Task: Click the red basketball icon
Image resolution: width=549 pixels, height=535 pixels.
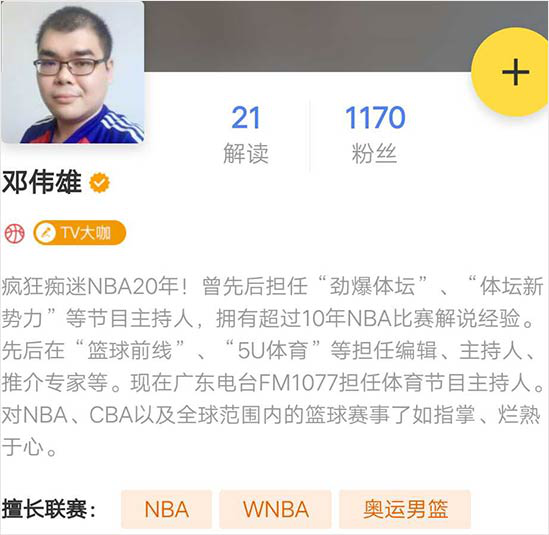Action: click(14, 233)
